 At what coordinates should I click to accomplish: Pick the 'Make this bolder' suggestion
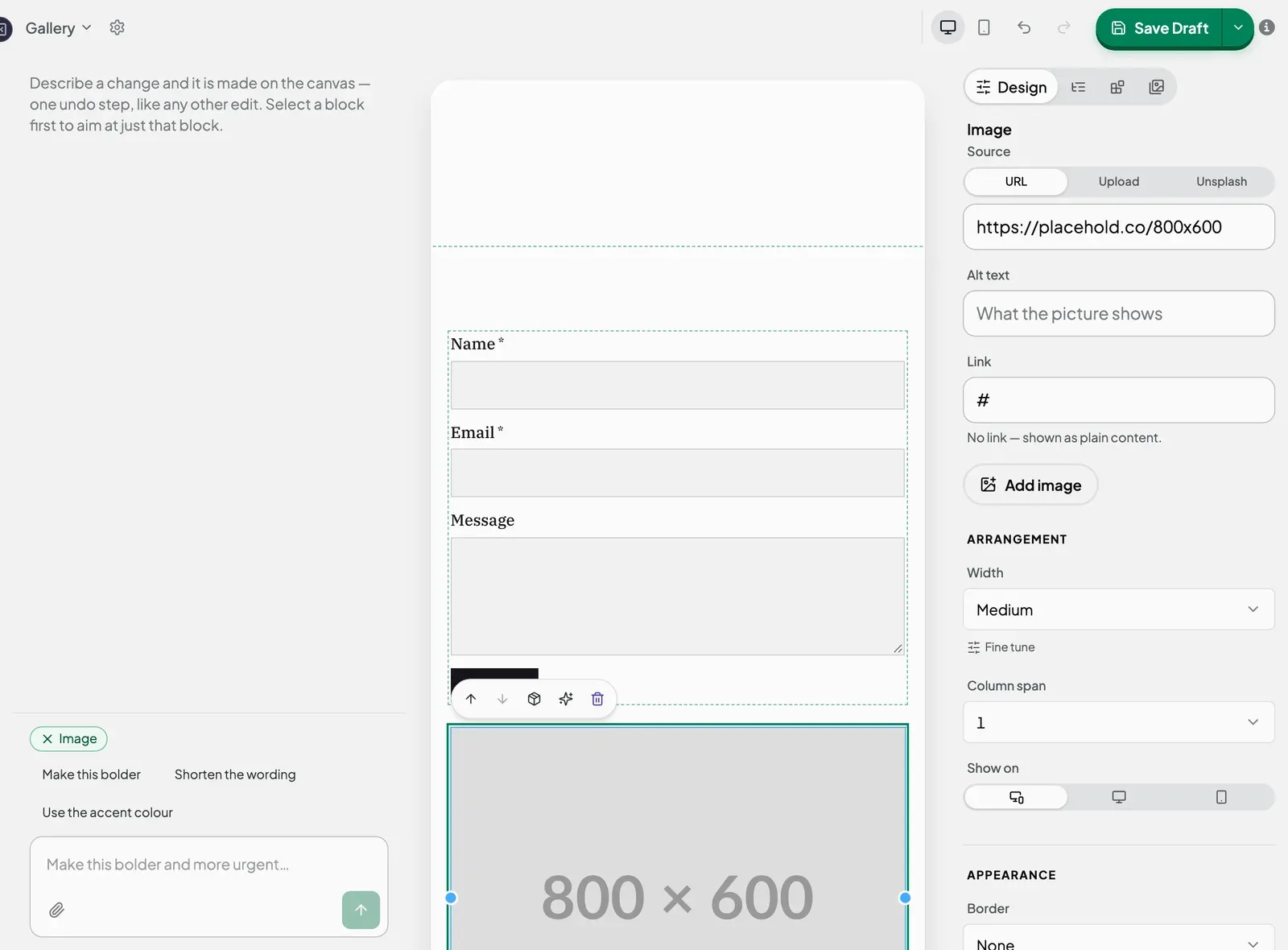[92, 774]
